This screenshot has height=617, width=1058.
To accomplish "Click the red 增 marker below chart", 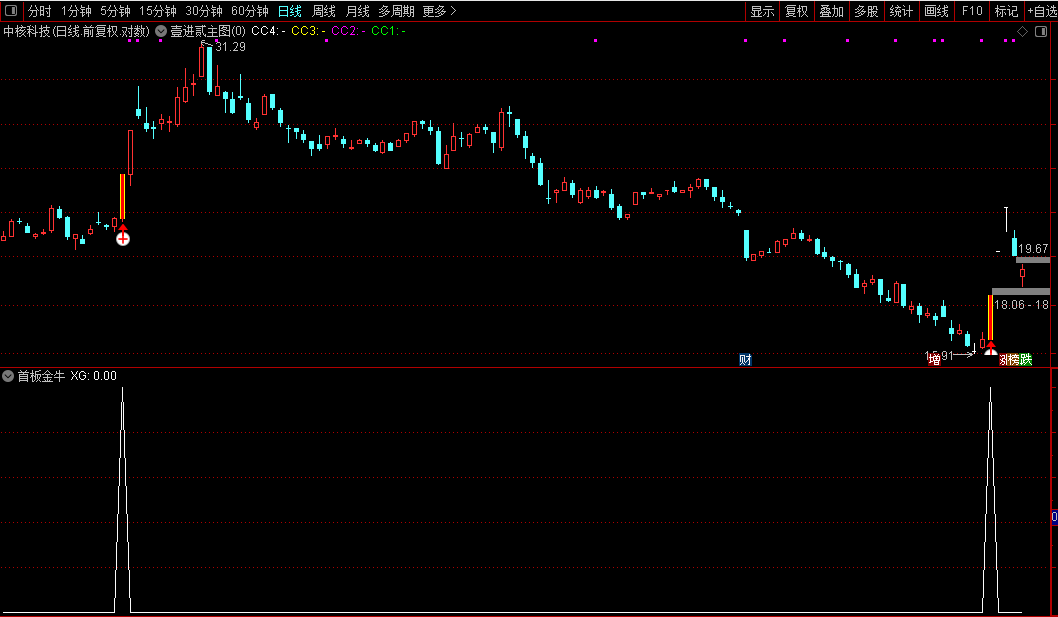I will pyautogui.click(x=934, y=360).
